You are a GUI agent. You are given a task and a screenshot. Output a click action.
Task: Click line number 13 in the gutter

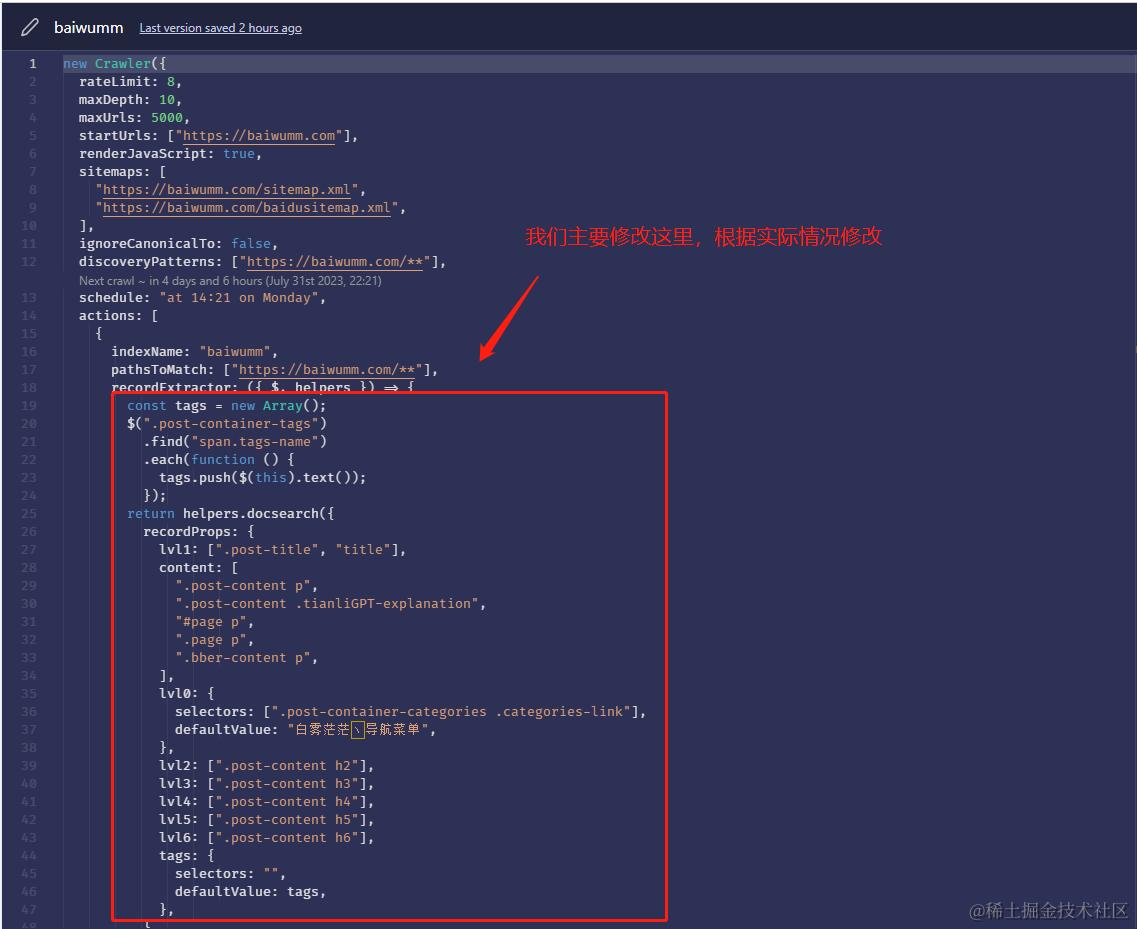[29, 298]
